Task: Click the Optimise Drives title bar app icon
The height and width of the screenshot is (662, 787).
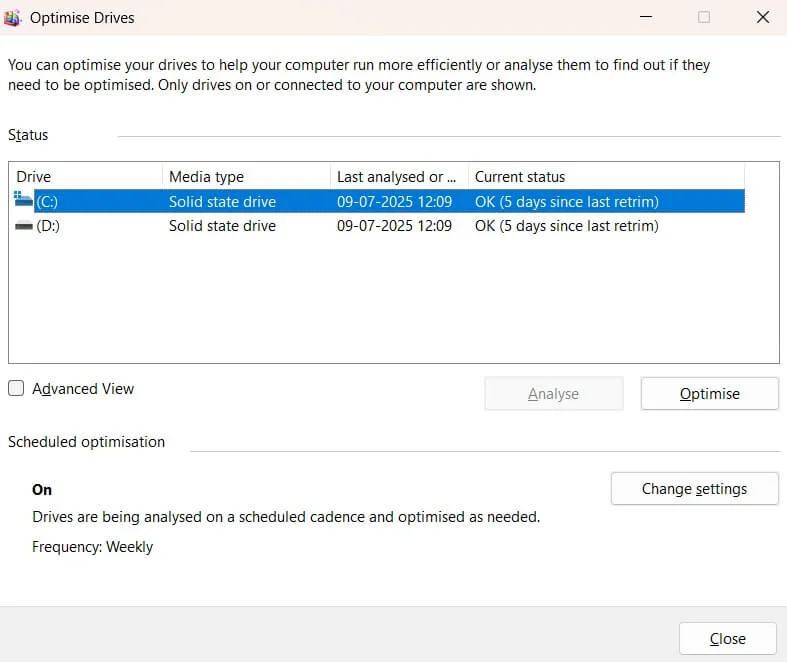Action: click(16, 17)
